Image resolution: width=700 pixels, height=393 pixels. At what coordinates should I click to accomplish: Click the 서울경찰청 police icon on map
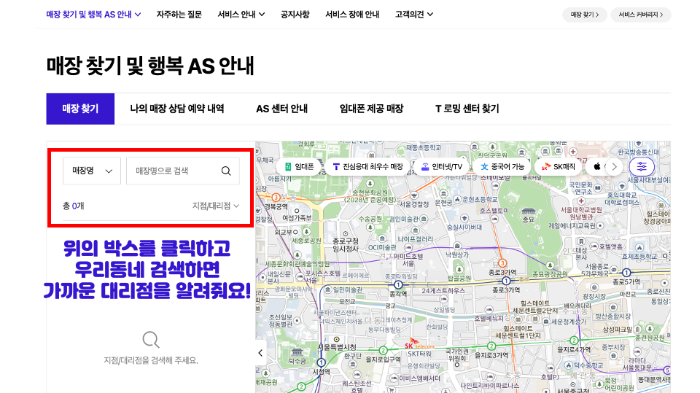pyautogui.click(x=414, y=196)
